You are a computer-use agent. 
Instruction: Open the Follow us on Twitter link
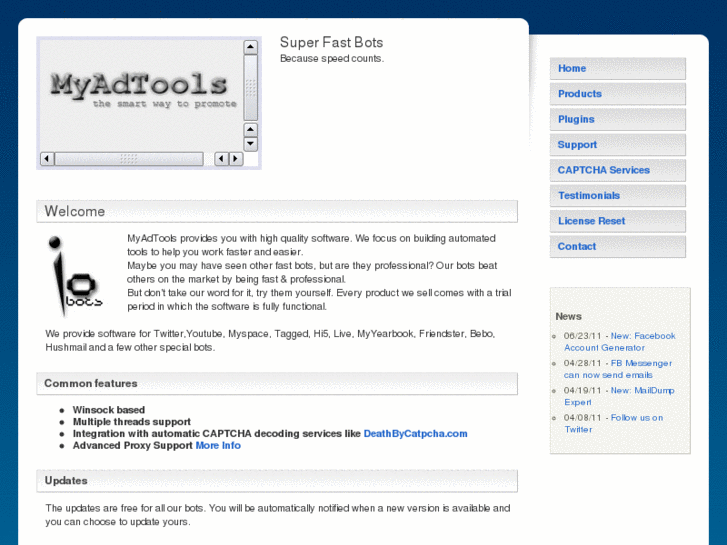[x=613, y=423]
